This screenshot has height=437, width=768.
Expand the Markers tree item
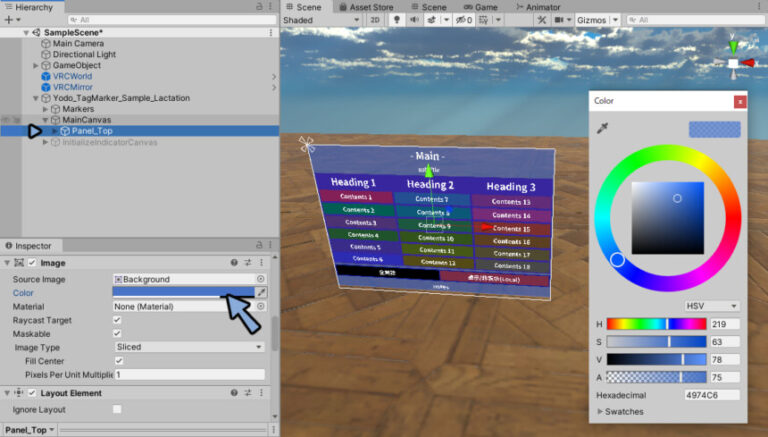(x=46, y=109)
